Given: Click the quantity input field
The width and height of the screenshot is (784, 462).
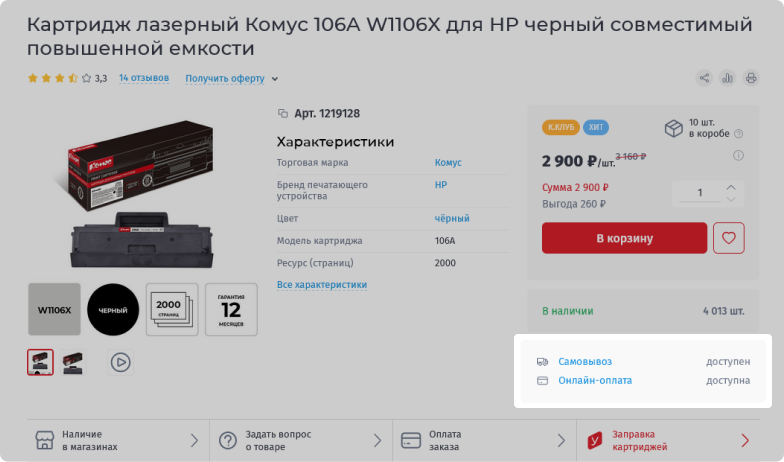Looking at the screenshot, I should click(700, 192).
